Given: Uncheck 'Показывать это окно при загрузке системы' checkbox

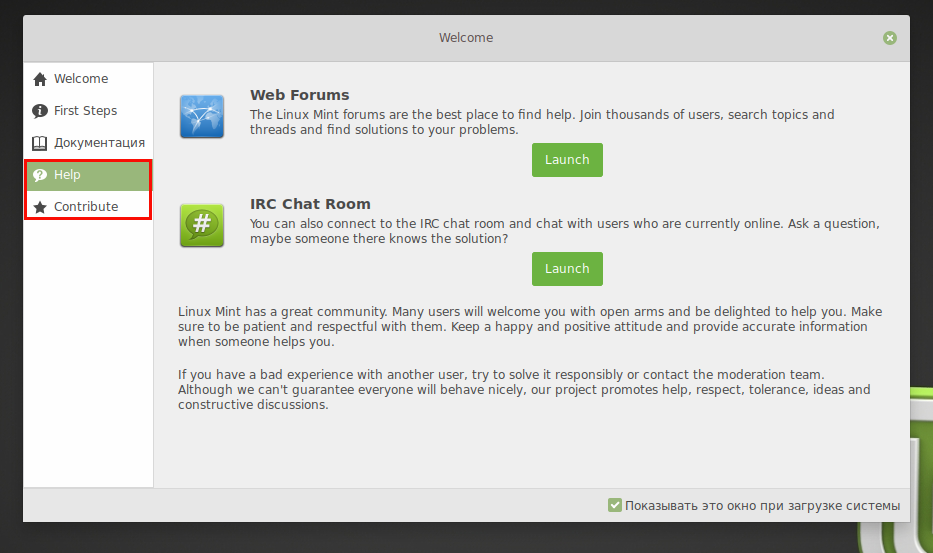Looking at the screenshot, I should (x=615, y=505).
